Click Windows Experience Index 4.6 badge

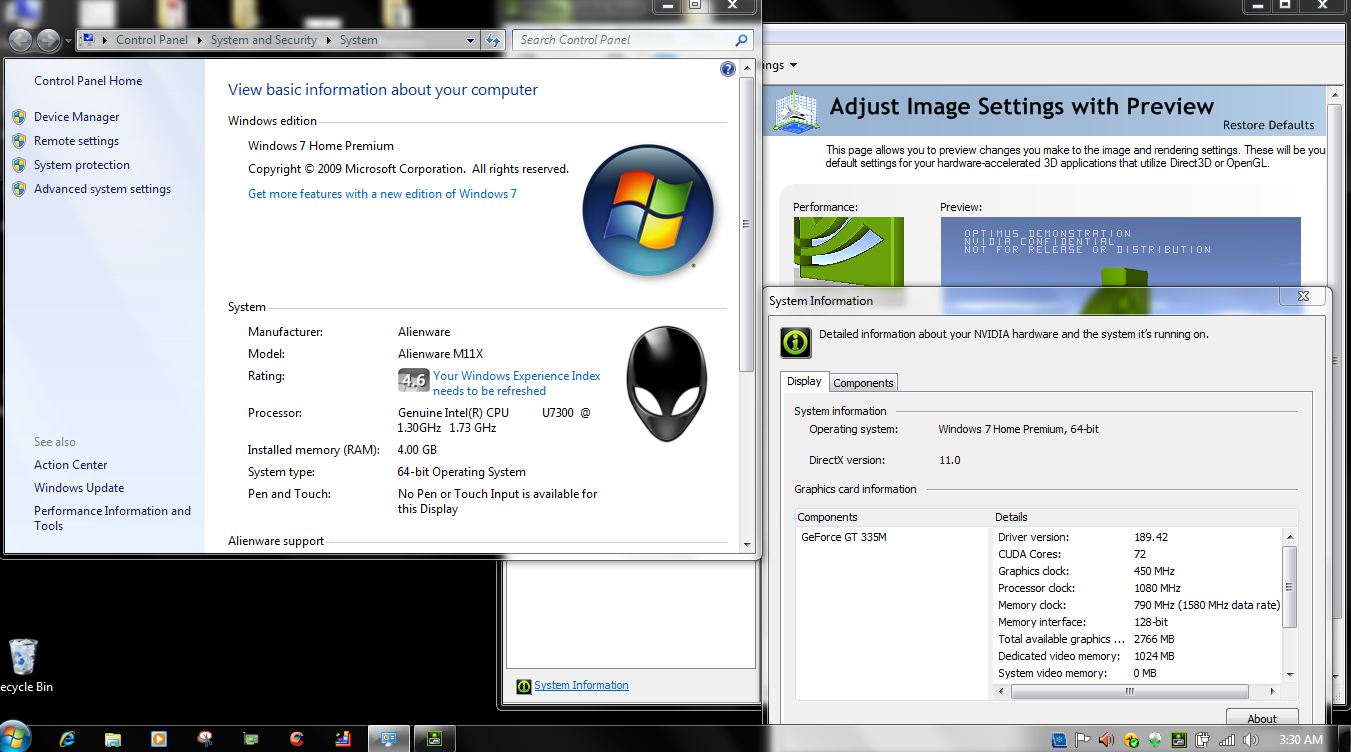coord(413,380)
